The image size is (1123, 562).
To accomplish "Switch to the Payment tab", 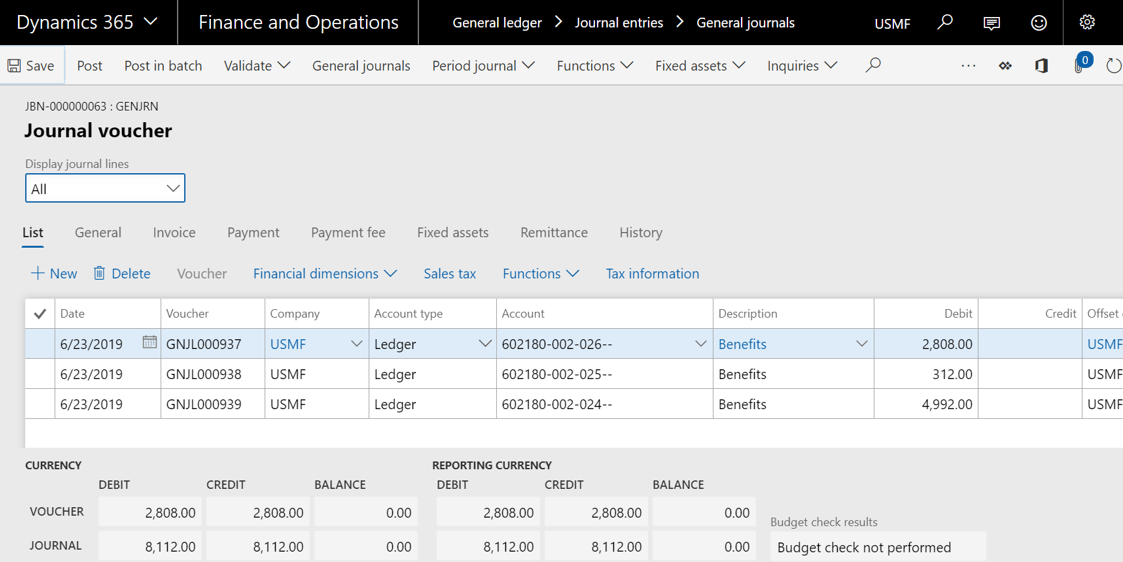I will point(253,233).
